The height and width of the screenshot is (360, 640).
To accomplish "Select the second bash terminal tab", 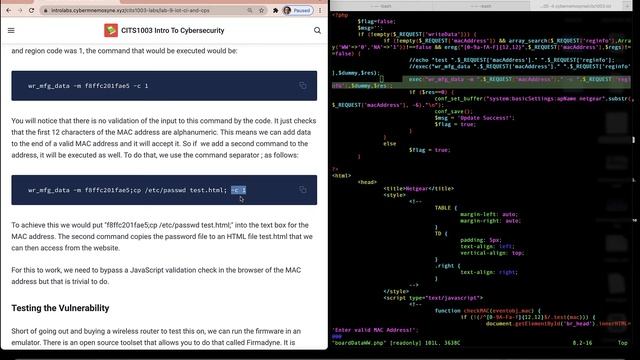I will [x=480, y=6].
